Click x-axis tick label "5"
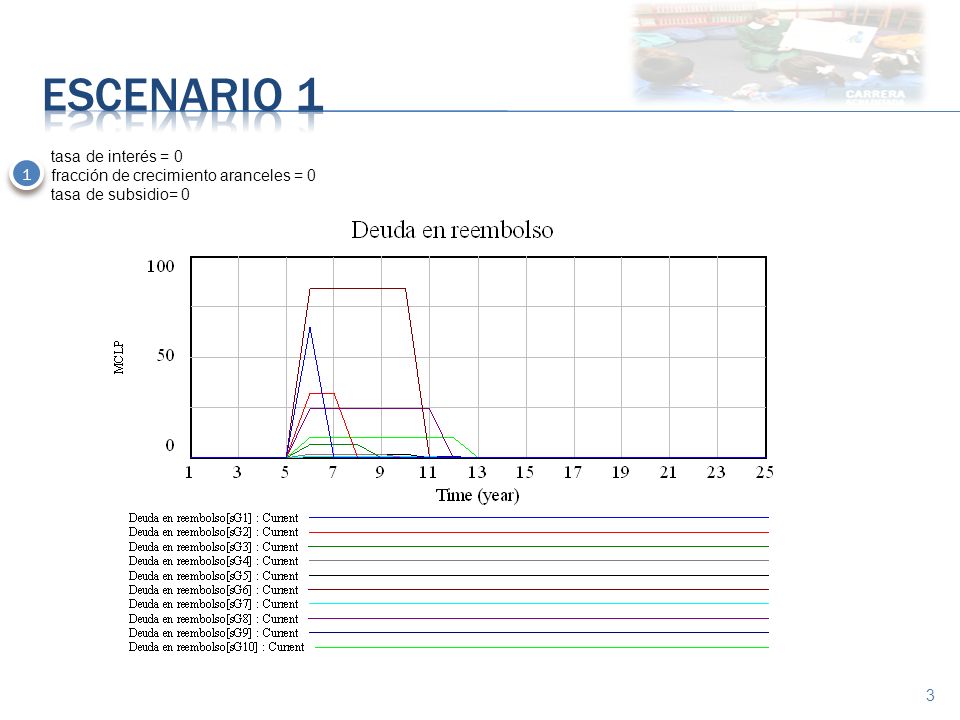 click(285, 472)
